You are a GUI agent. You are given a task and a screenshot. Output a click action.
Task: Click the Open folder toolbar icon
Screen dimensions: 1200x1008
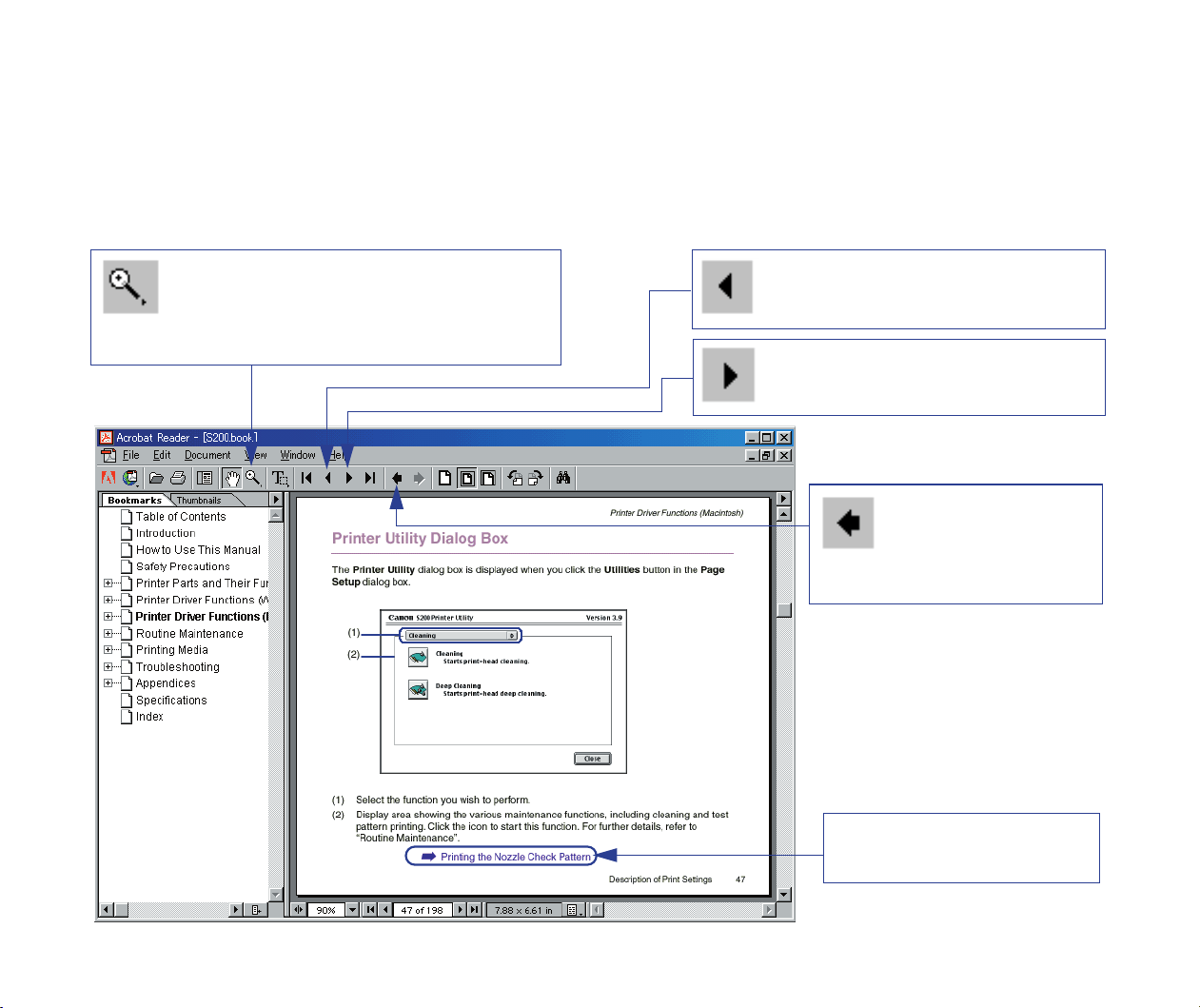(x=156, y=478)
